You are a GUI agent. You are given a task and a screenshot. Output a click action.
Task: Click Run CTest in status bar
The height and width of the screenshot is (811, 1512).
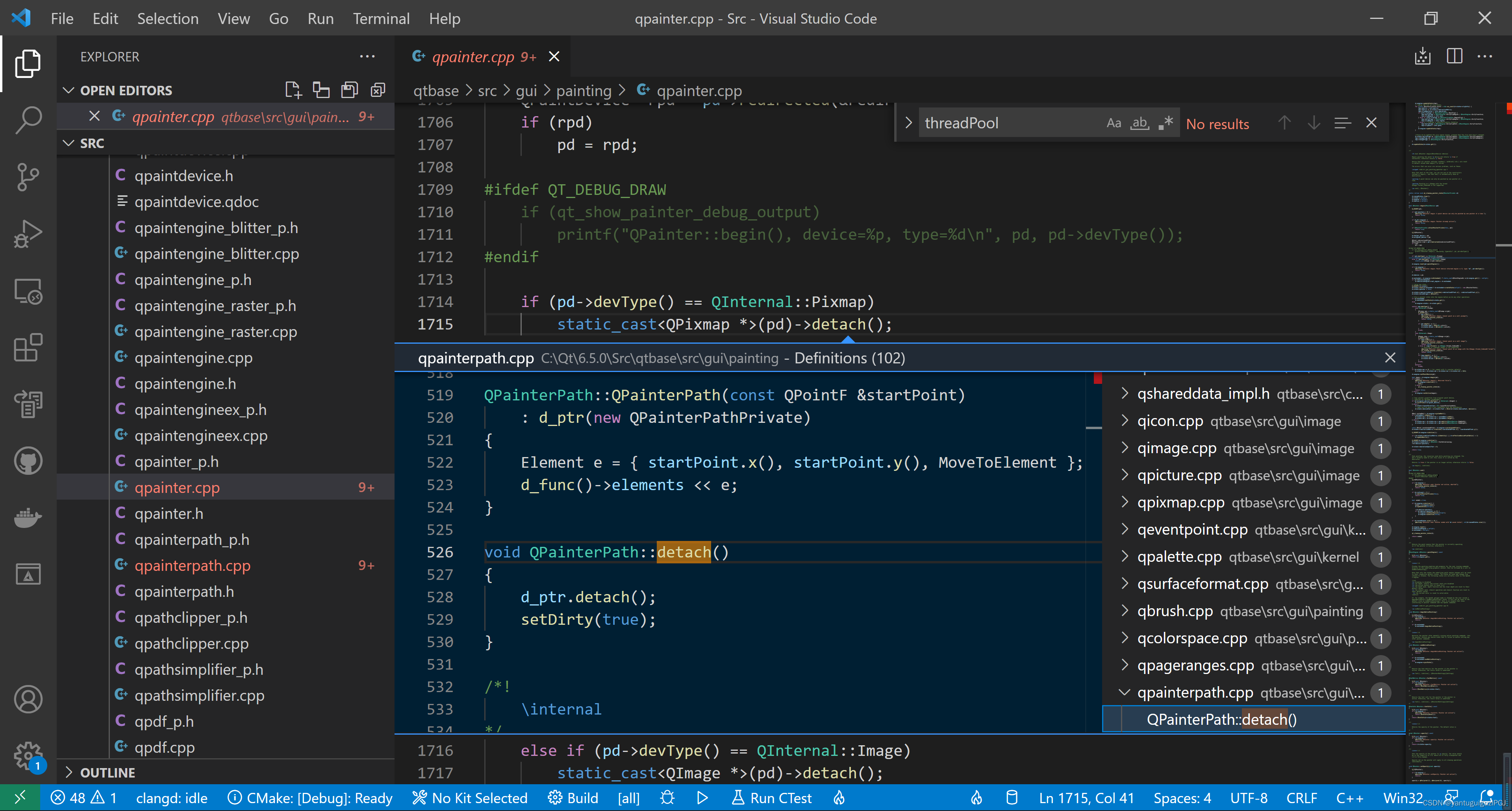(x=772, y=798)
